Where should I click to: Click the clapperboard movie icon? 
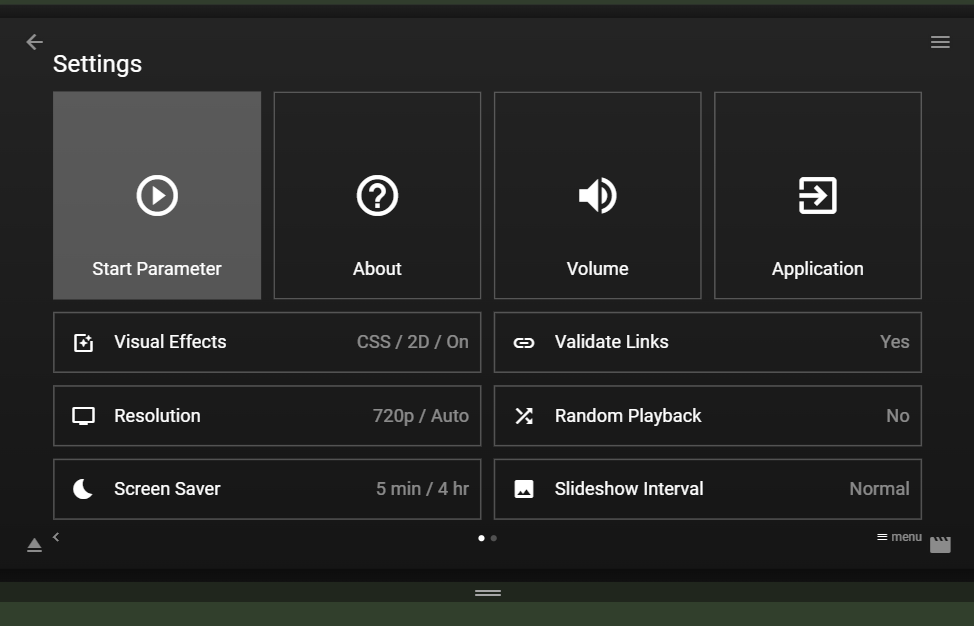[940, 545]
